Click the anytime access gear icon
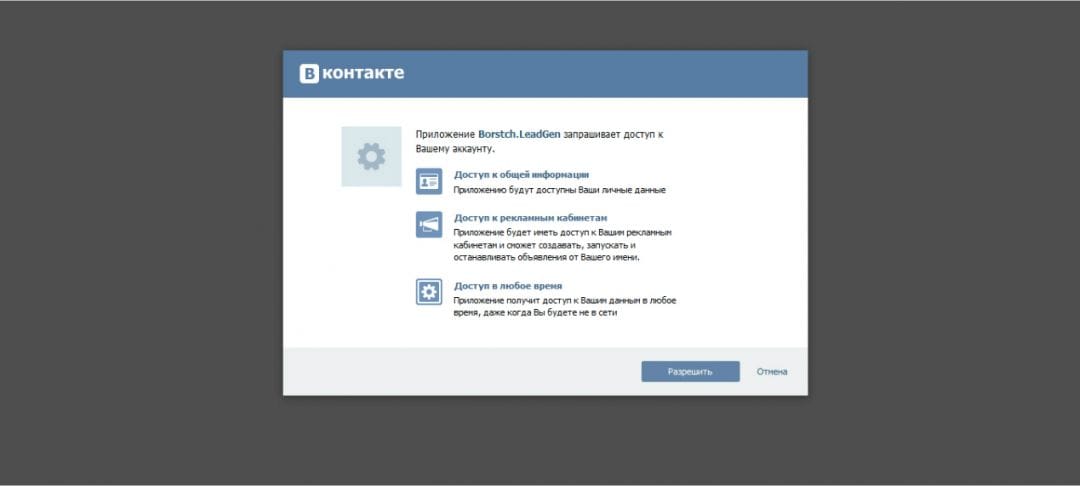The height and width of the screenshot is (486, 1080). [x=429, y=292]
